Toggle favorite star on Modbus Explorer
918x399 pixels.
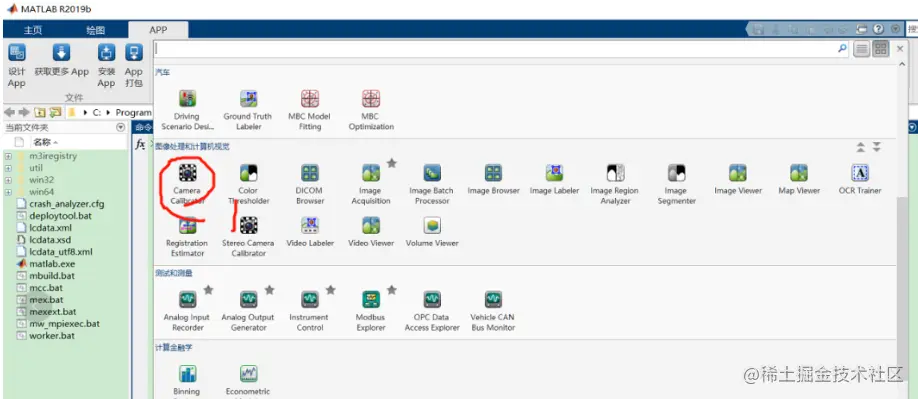[x=392, y=290]
